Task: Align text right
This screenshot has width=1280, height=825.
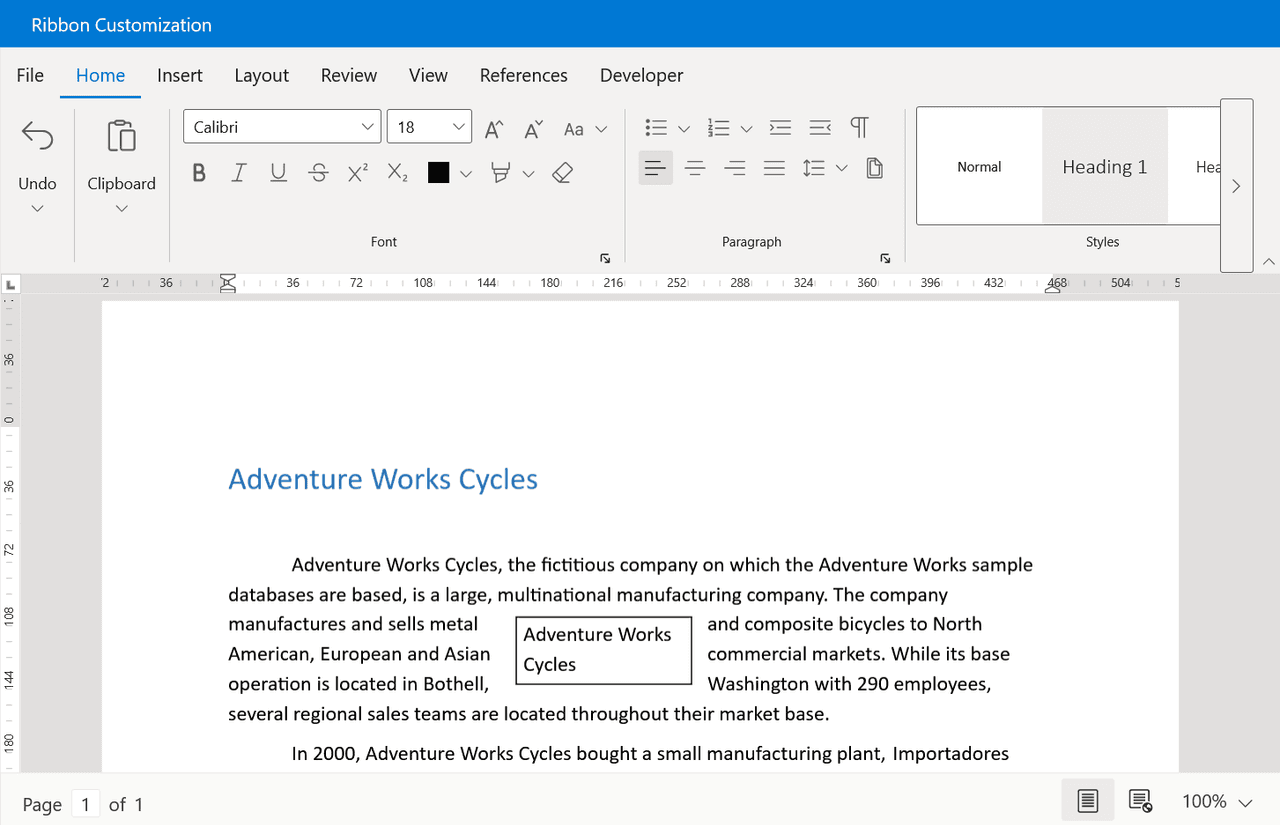Action: (x=735, y=168)
